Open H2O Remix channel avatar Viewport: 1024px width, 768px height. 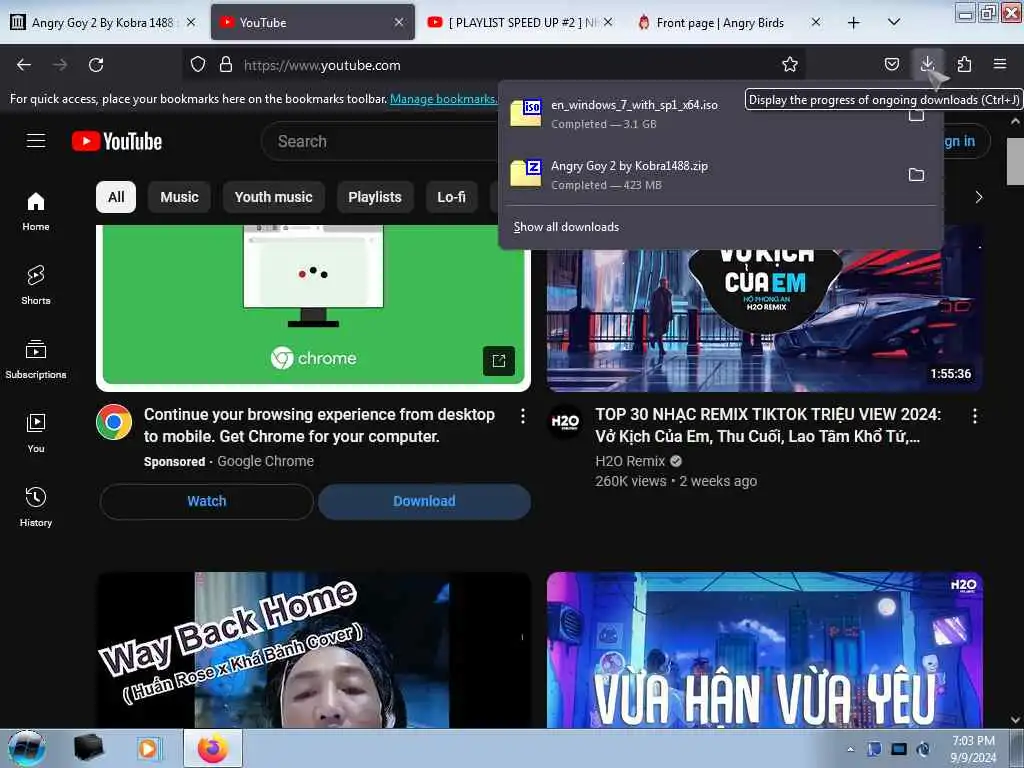[x=565, y=422]
